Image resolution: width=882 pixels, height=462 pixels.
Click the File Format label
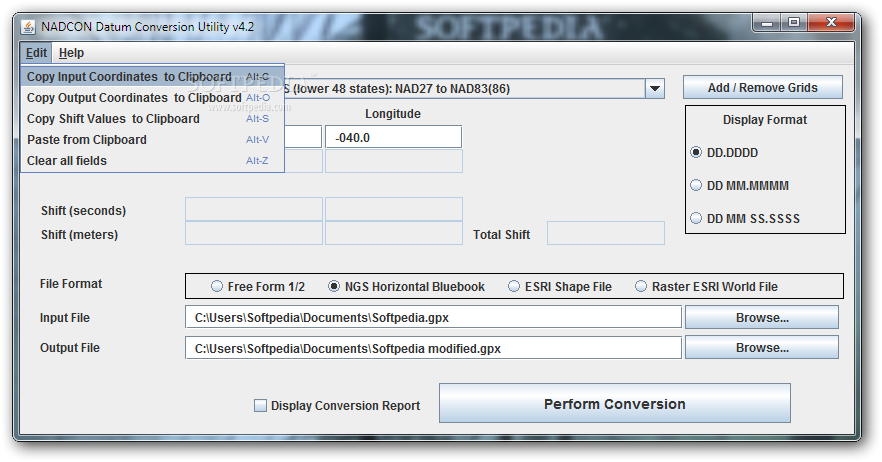pos(71,284)
